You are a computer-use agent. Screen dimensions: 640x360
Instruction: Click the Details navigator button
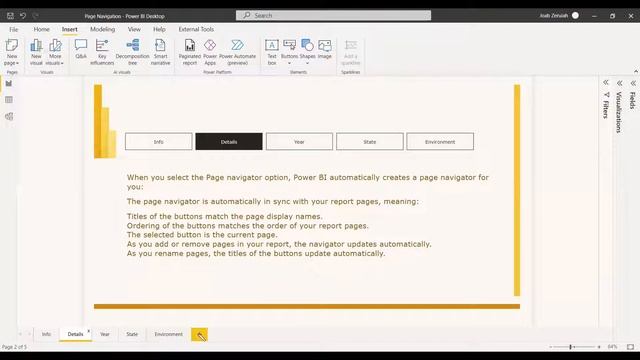(x=229, y=142)
